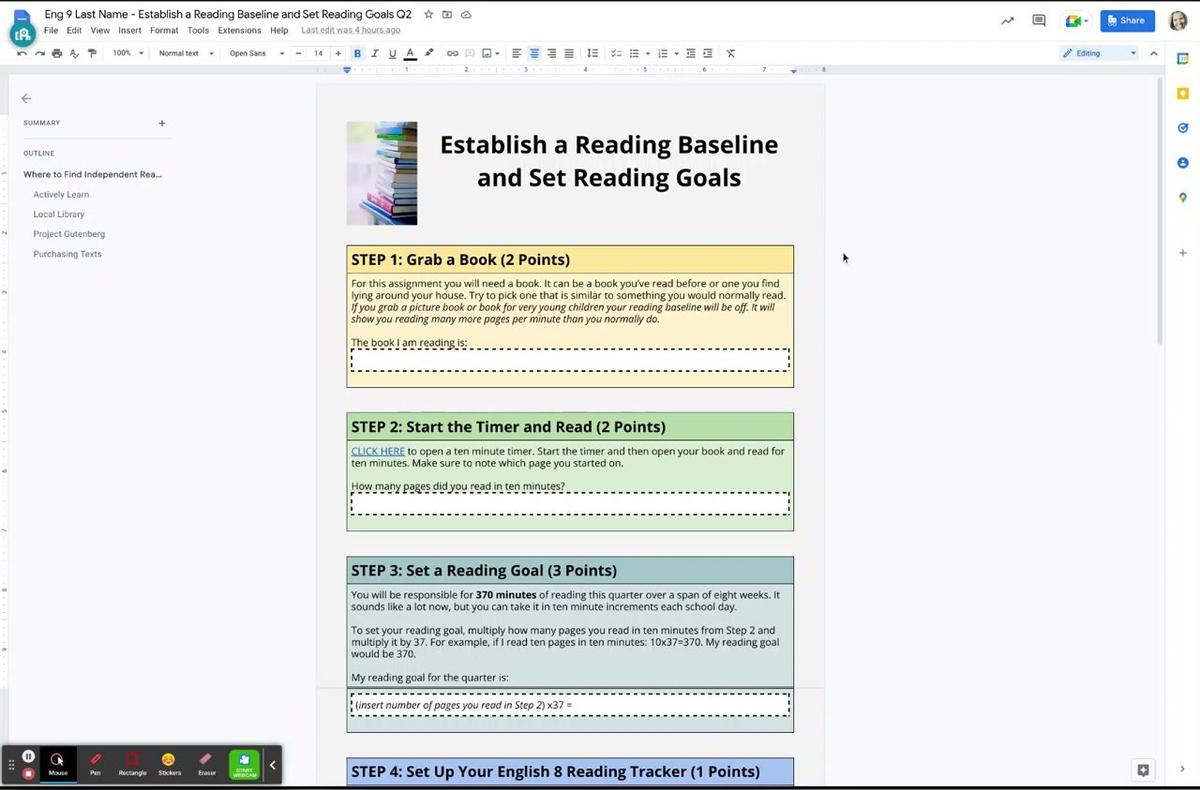Set left text alignment
The width and height of the screenshot is (1200, 790).
coord(517,53)
